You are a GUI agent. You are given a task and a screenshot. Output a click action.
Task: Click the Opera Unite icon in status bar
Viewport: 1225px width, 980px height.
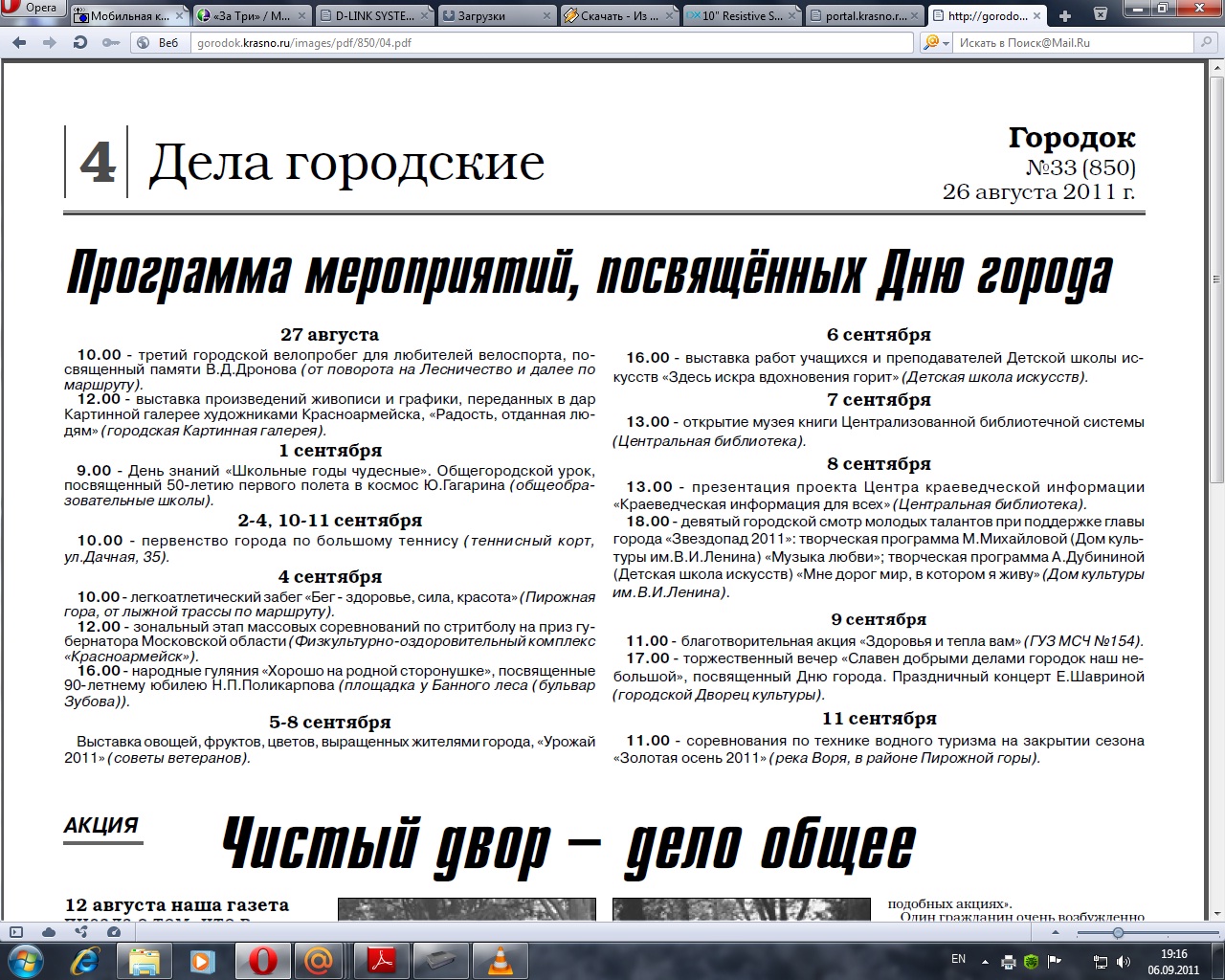81,932
